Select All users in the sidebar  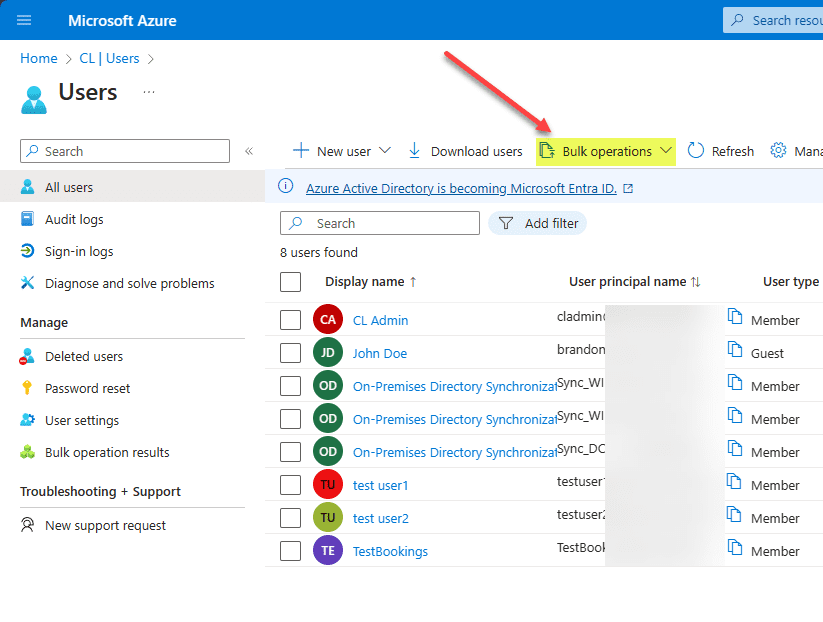(x=132, y=187)
